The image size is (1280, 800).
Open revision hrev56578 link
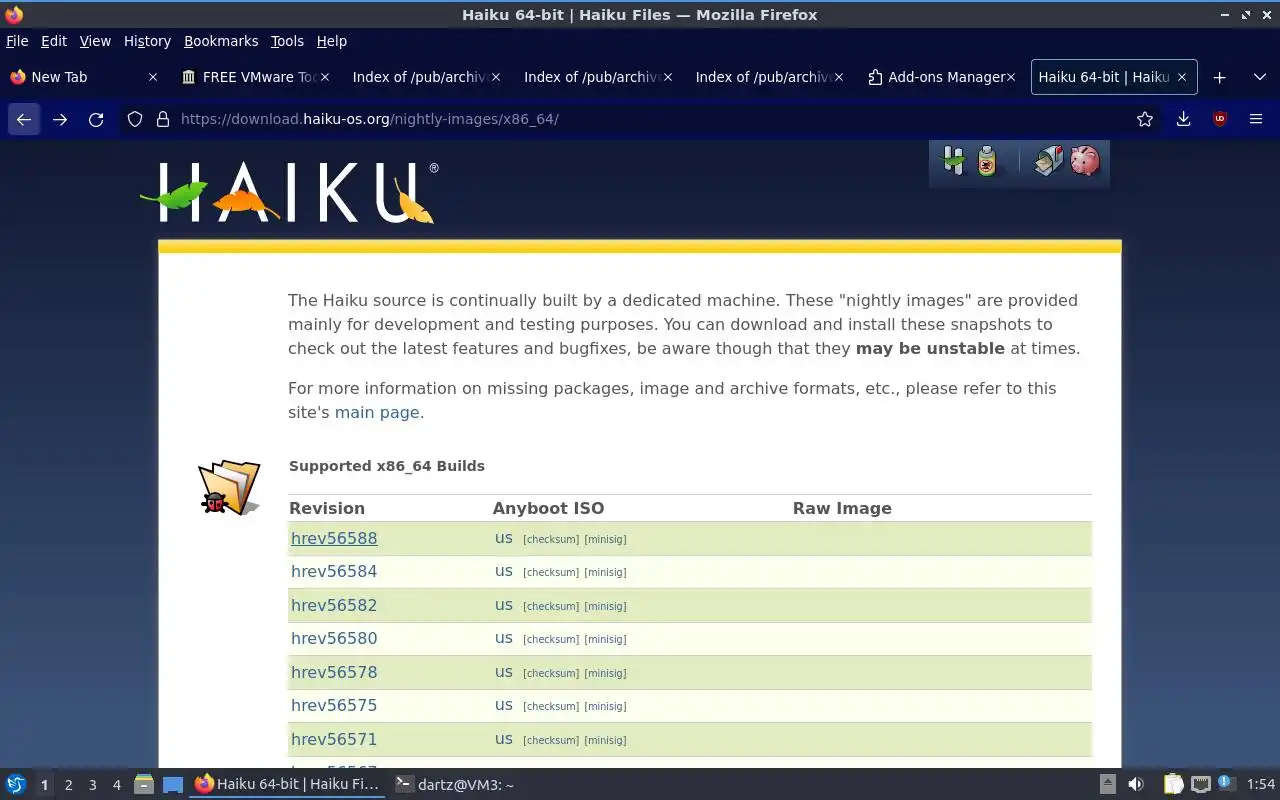(x=334, y=672)
